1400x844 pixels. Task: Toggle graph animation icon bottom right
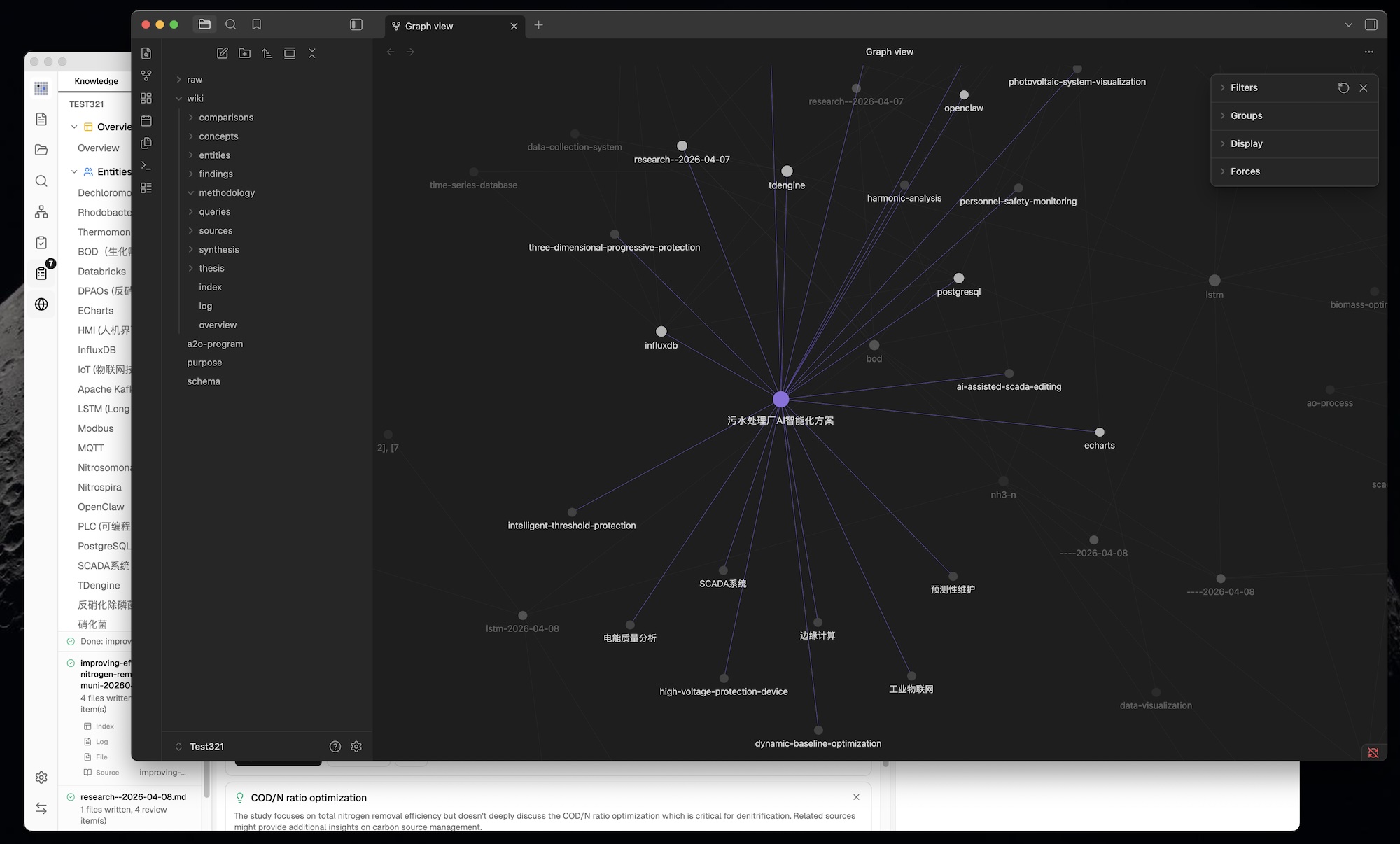point(1373,753)
